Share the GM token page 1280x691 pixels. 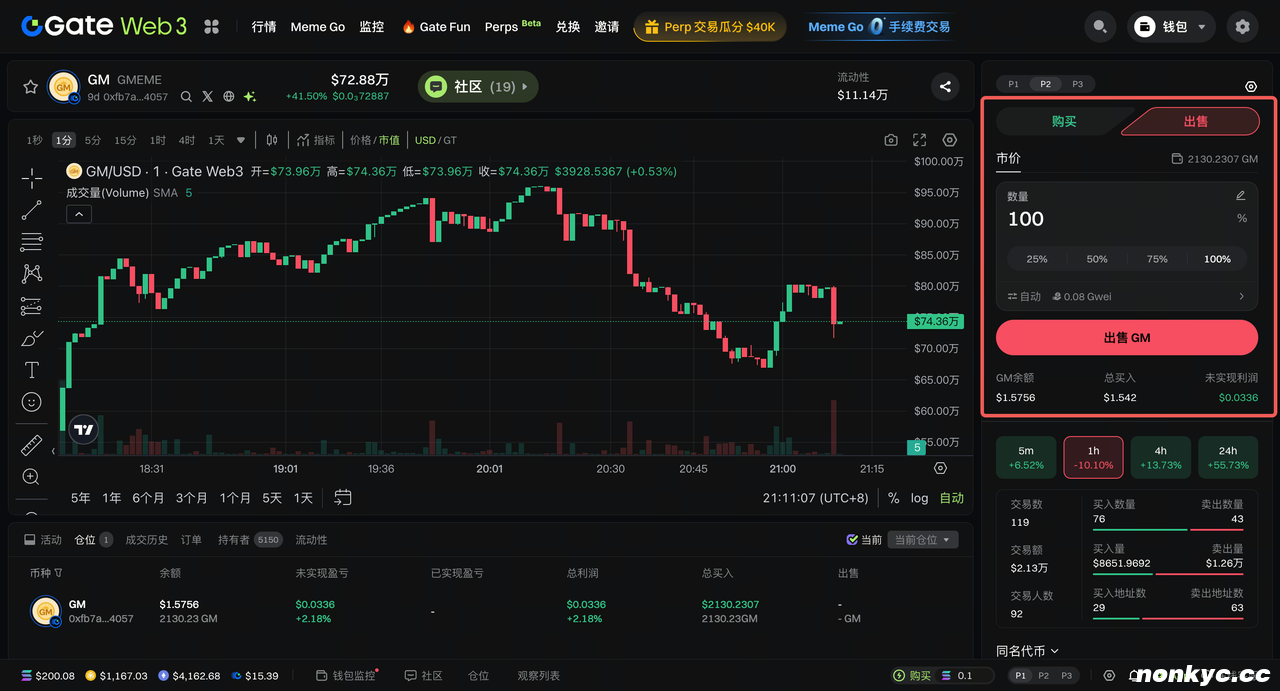click(x=945, y=87)
